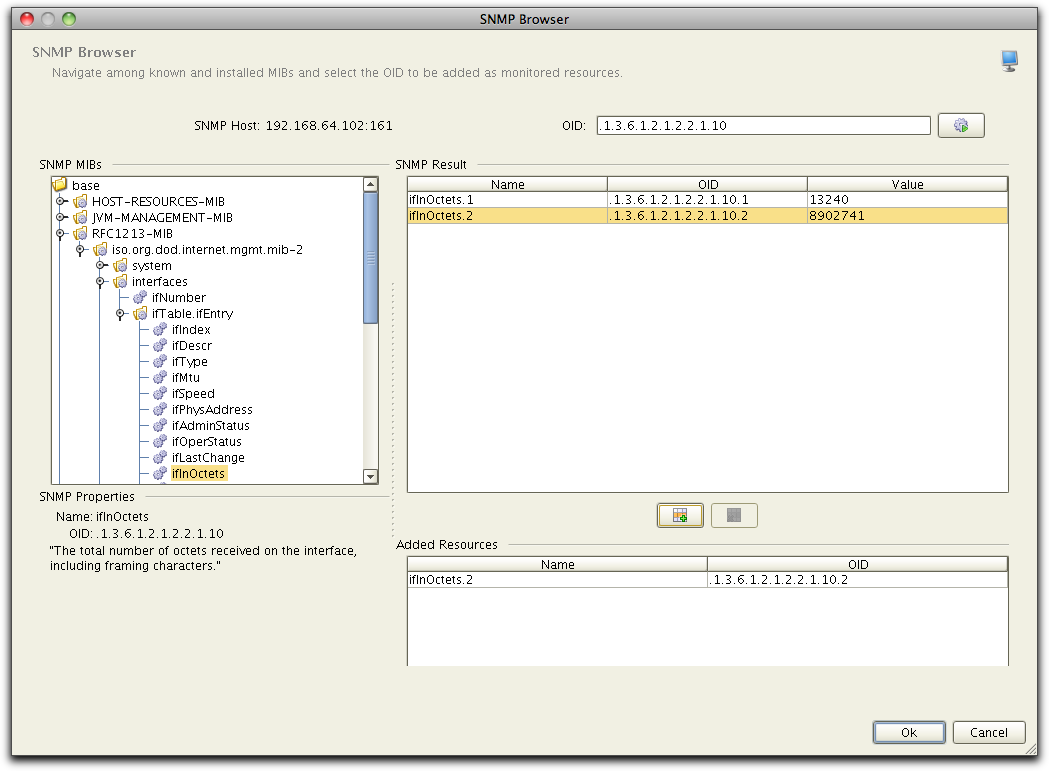Click the RFC1213-MIB folder icon
This screenshot has width=1049, height=771.
(80, 233)
